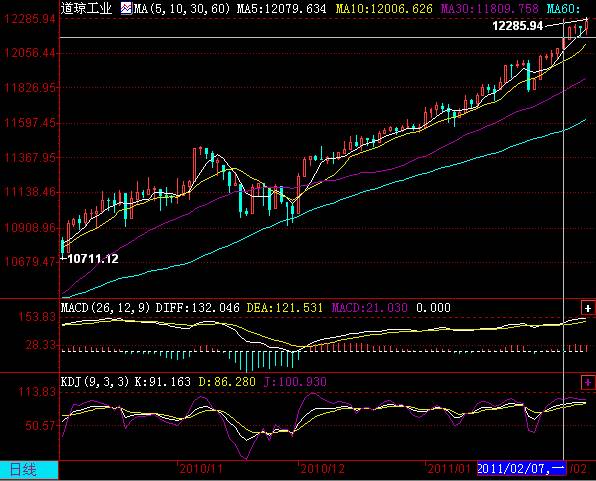Image resolution: width=596 pixels, height=481 pixels.
Task: Open the MACD(26,12,9) parameters label
Action: [x=106, y=308]
